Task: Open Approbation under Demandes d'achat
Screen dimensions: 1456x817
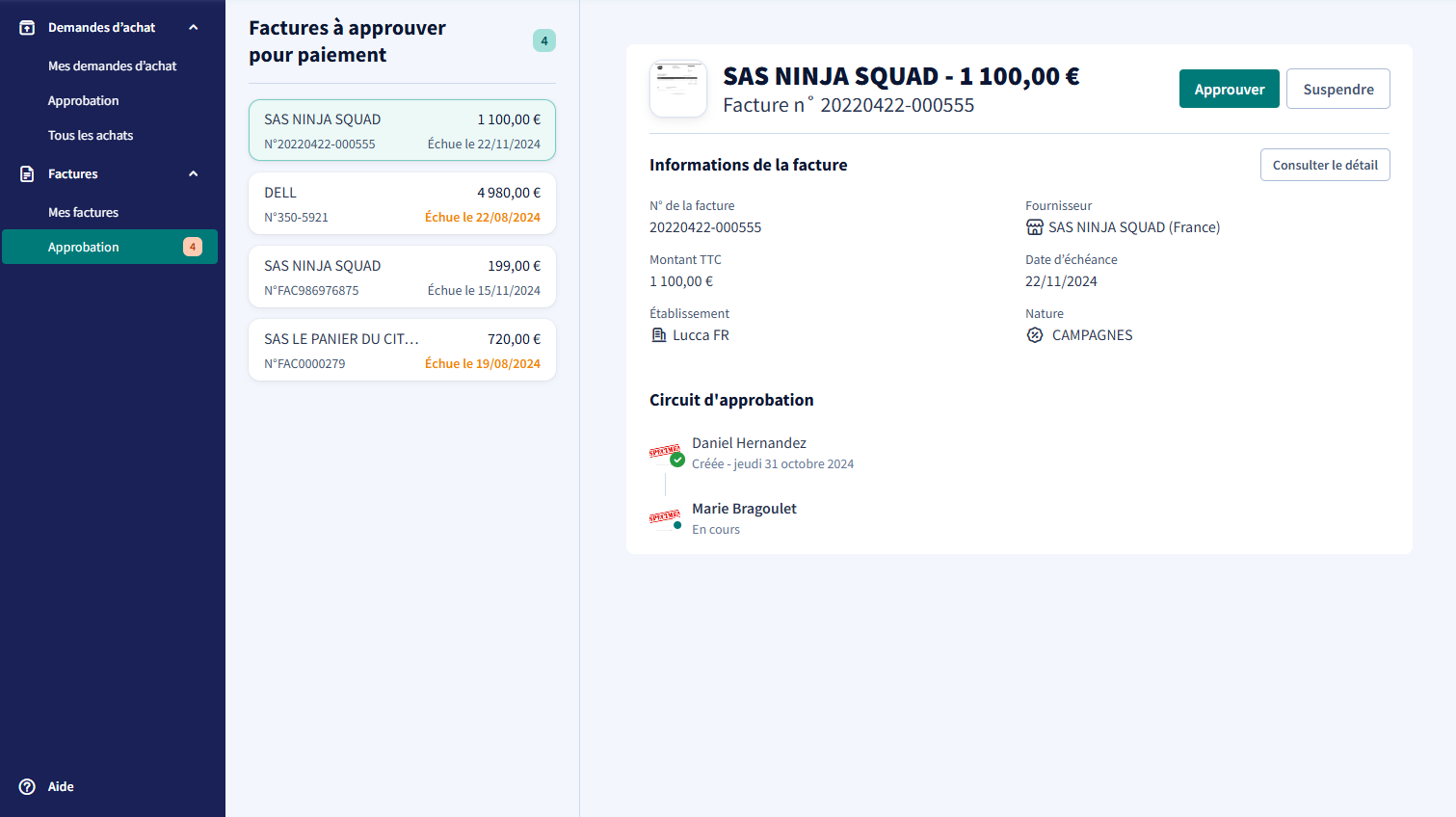Action: pyautogui.click(x=84, y=101)
